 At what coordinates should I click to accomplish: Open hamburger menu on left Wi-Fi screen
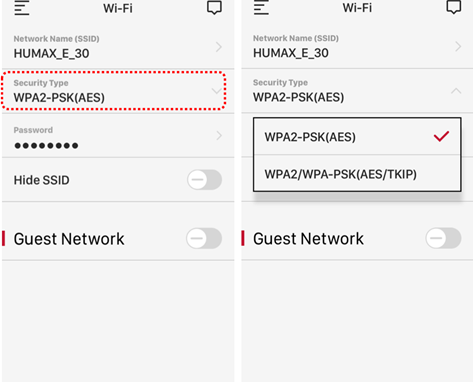click(22, 8)
